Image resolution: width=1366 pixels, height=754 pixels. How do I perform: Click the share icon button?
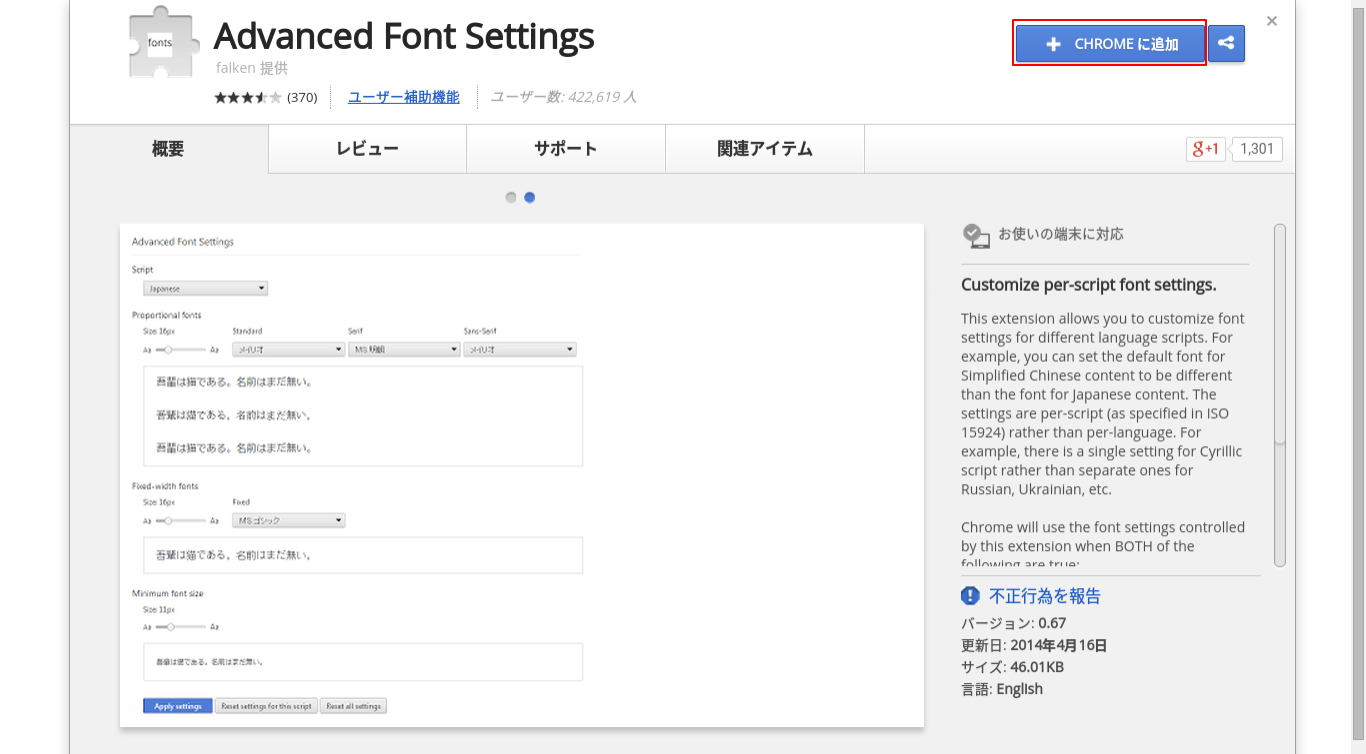tap(1226, 44)
